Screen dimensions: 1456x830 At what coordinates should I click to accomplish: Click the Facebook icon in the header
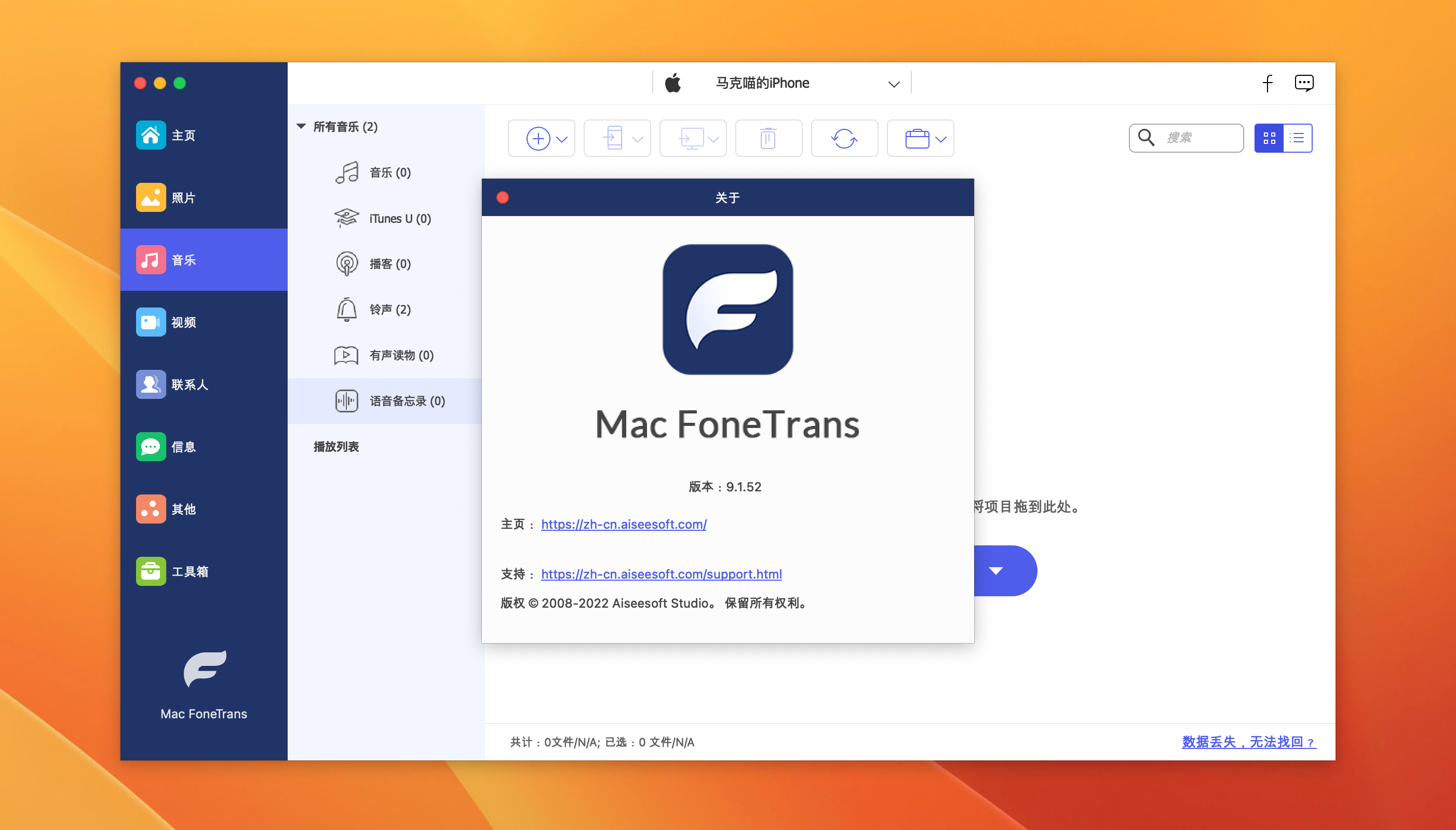1268,83
